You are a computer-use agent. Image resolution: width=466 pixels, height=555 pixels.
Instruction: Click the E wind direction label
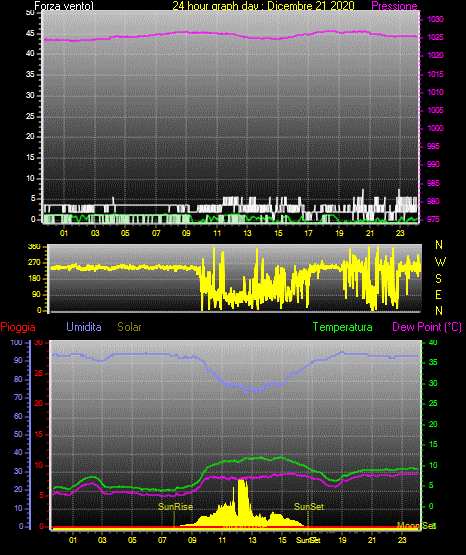tap(438, 294)
